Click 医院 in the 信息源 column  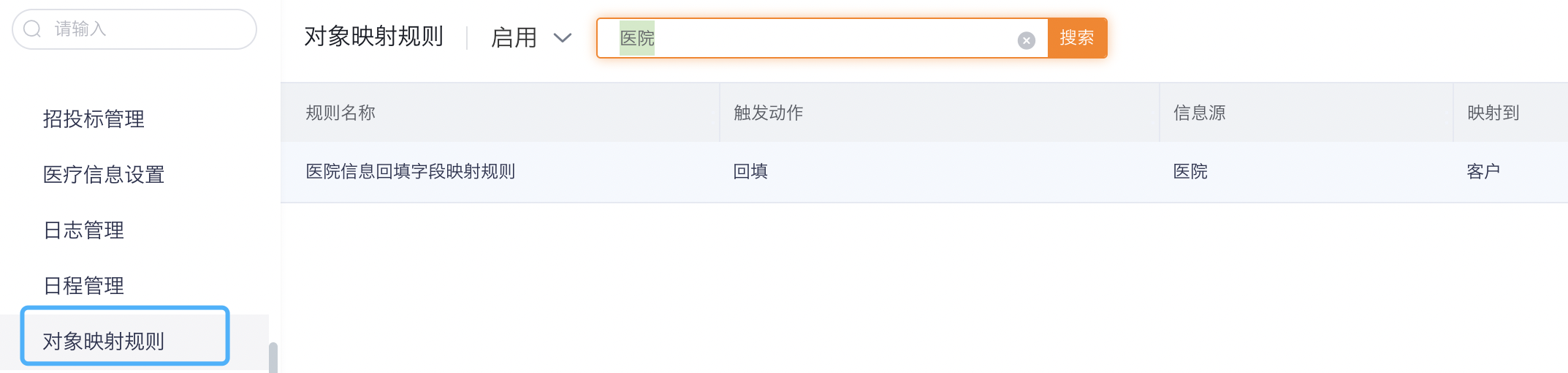tap(1190, 171)
